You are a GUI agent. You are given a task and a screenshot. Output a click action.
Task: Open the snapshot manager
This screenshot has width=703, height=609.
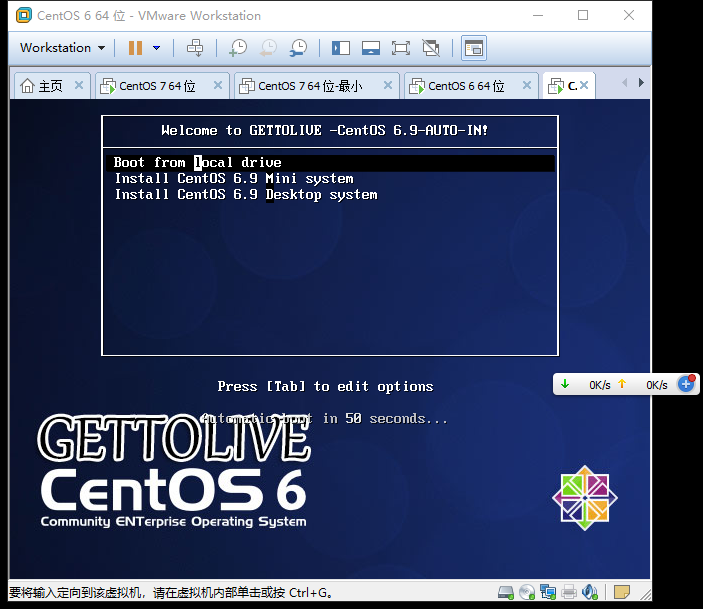298,48
